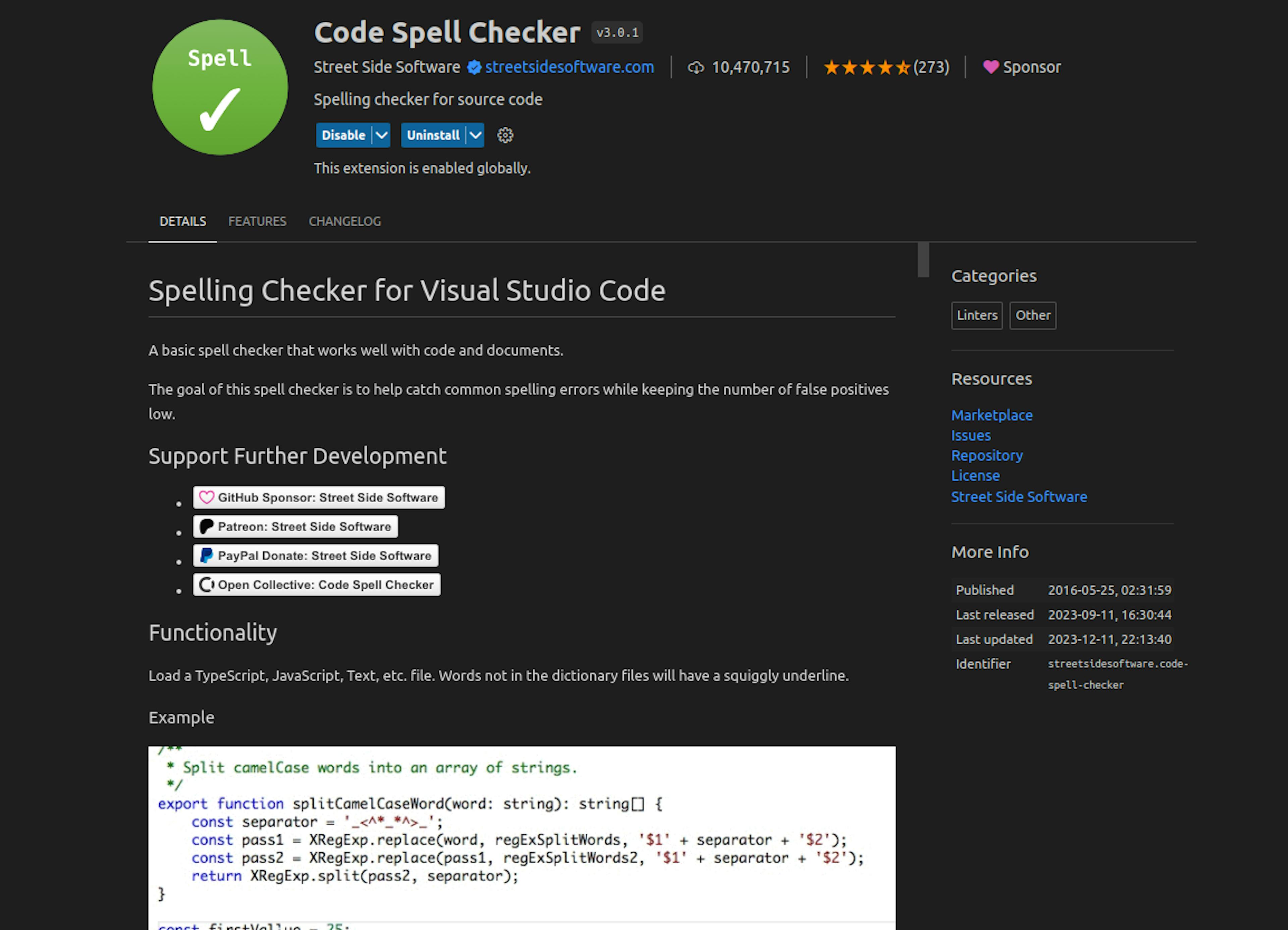
Task: Select the Linters category tag
Action: point(977,315)
